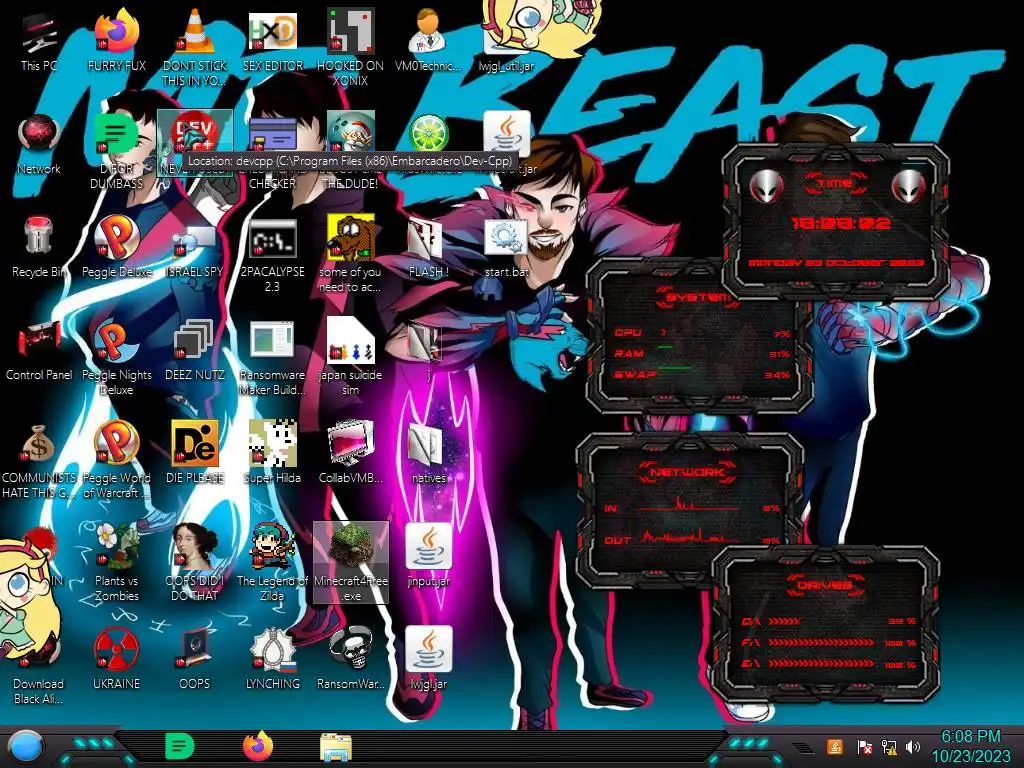Viewport: 1024px width, 768px height.
Task: Select the CollabVMB... monitor icon
Action: click(350, 444)
